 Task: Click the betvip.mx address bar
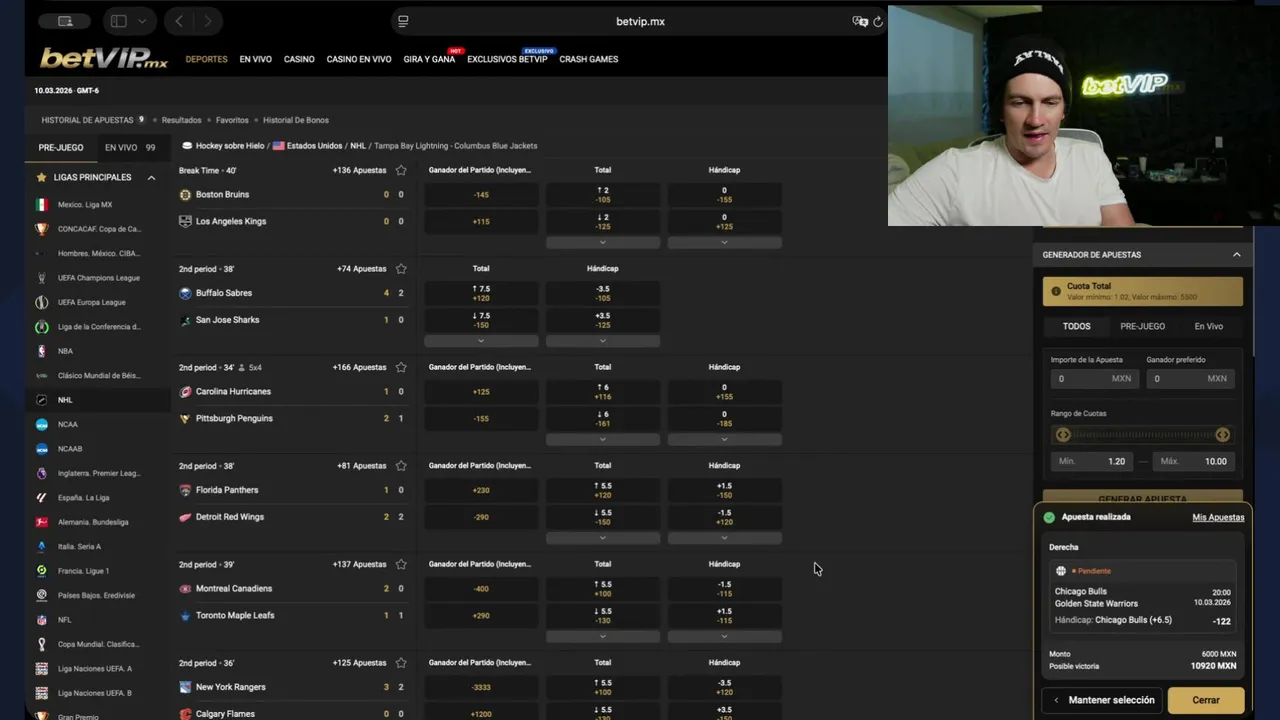(640, 21)
